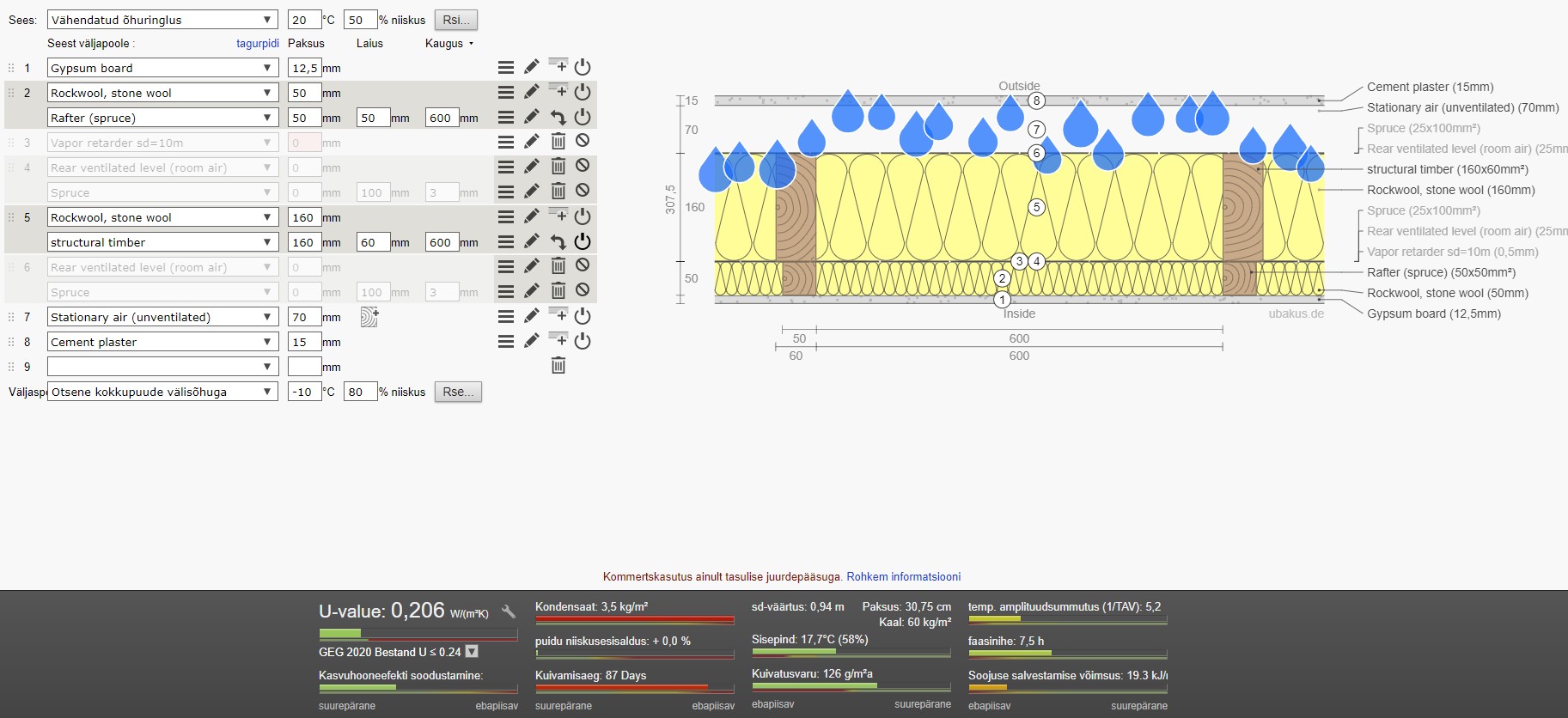Click the wrench icon beside the U-value
Image resolution: width=1568 pixels, height=718 pixels.
click(509, 612)
